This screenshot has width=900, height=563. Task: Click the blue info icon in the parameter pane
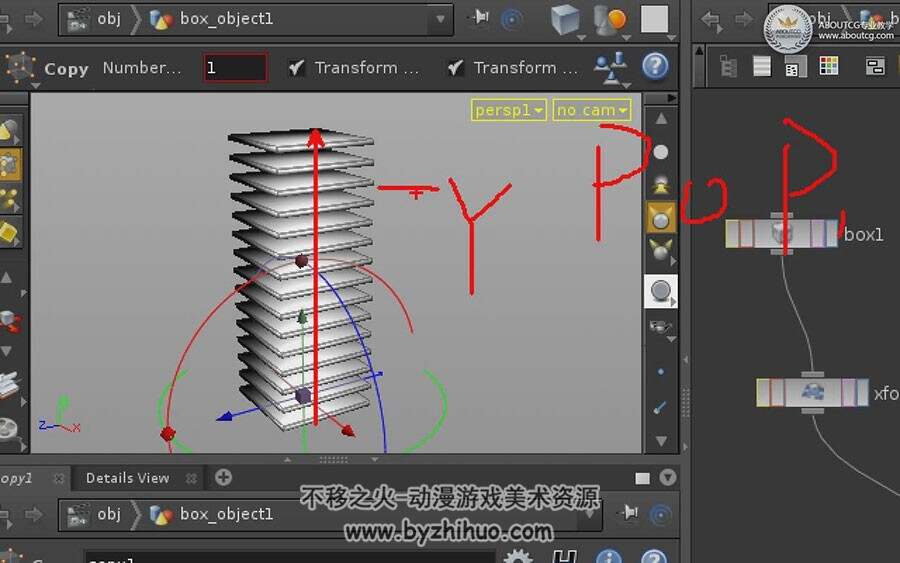pyautogui.click(x=608, y=556)
